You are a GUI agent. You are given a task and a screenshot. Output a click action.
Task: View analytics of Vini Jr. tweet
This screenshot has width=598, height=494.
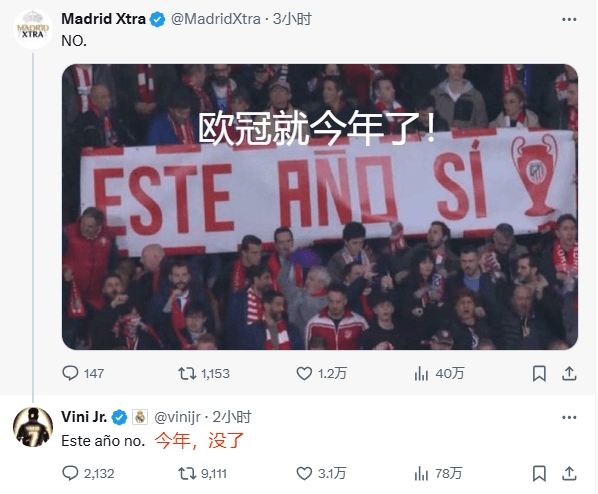(421, 474)
